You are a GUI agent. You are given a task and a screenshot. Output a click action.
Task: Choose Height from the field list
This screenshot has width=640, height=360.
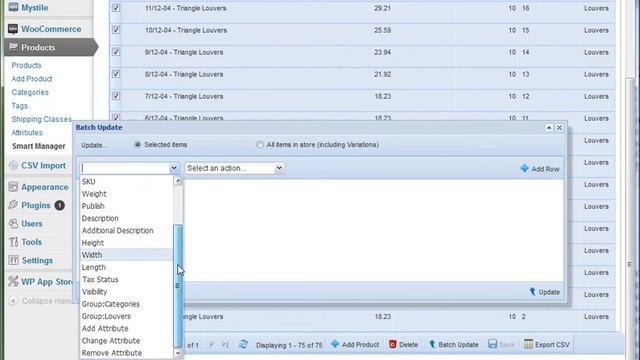click(x=126, y=243)
